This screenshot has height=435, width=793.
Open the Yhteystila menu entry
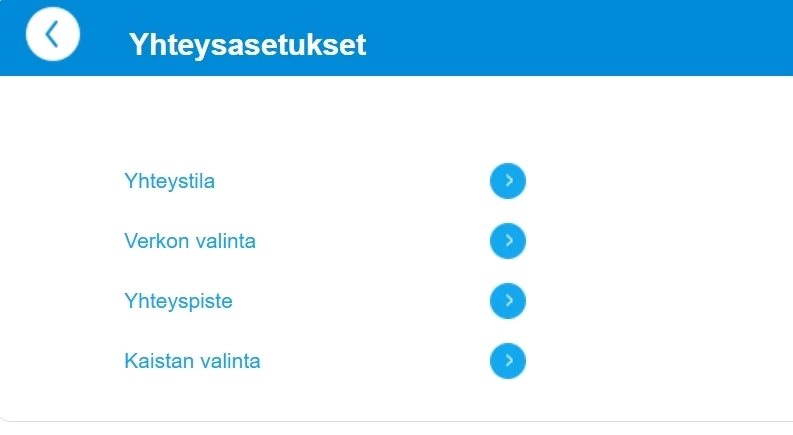pos(170,181)
